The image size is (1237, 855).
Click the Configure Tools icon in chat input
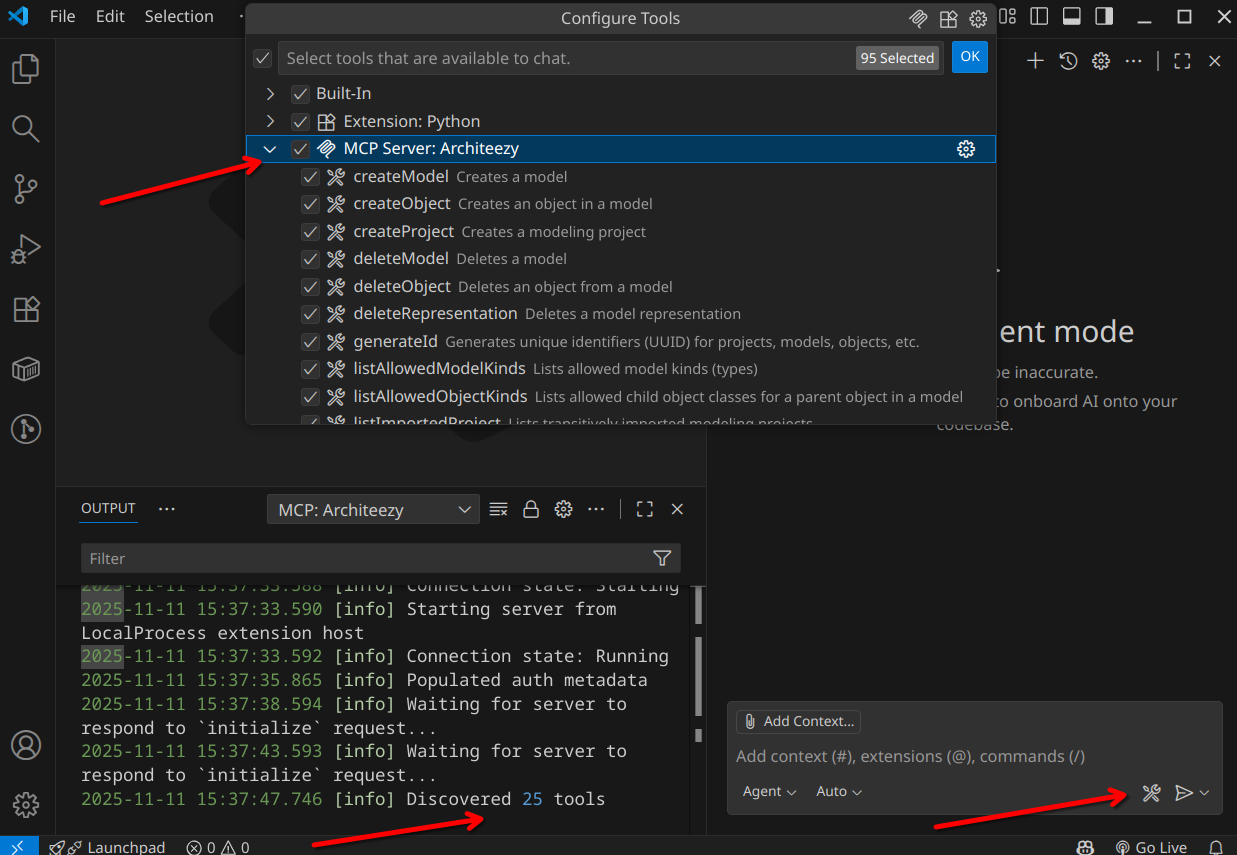click(1151, 793)
